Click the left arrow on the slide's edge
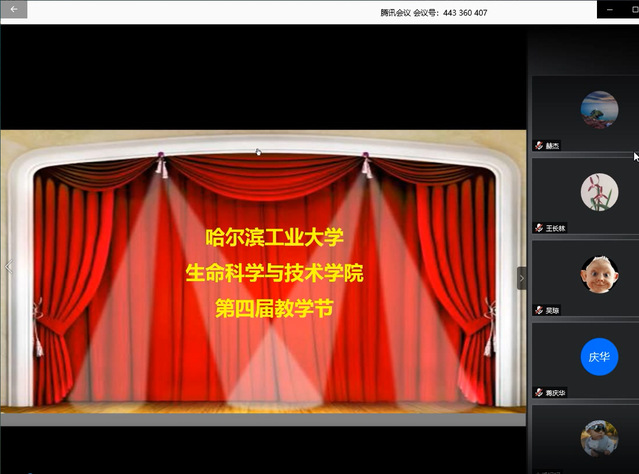639x474 pixels. (8, 267)
